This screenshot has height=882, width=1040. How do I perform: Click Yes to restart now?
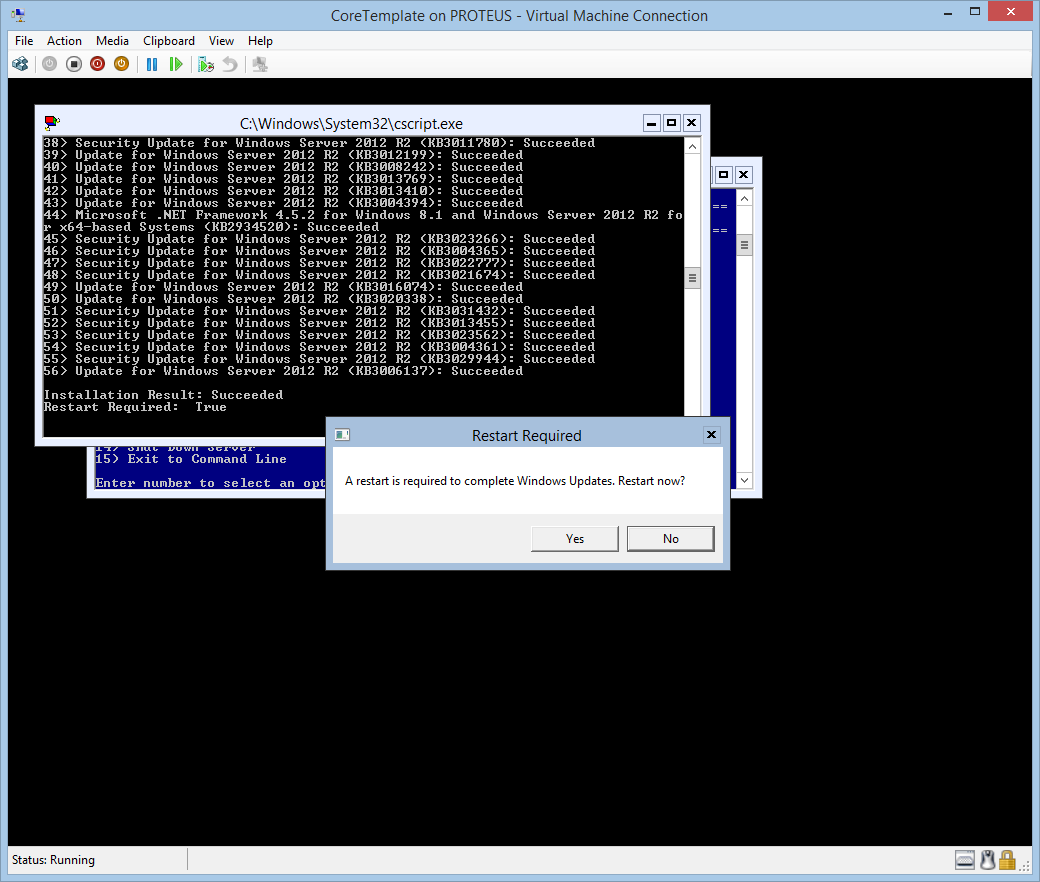pos(575,539)
